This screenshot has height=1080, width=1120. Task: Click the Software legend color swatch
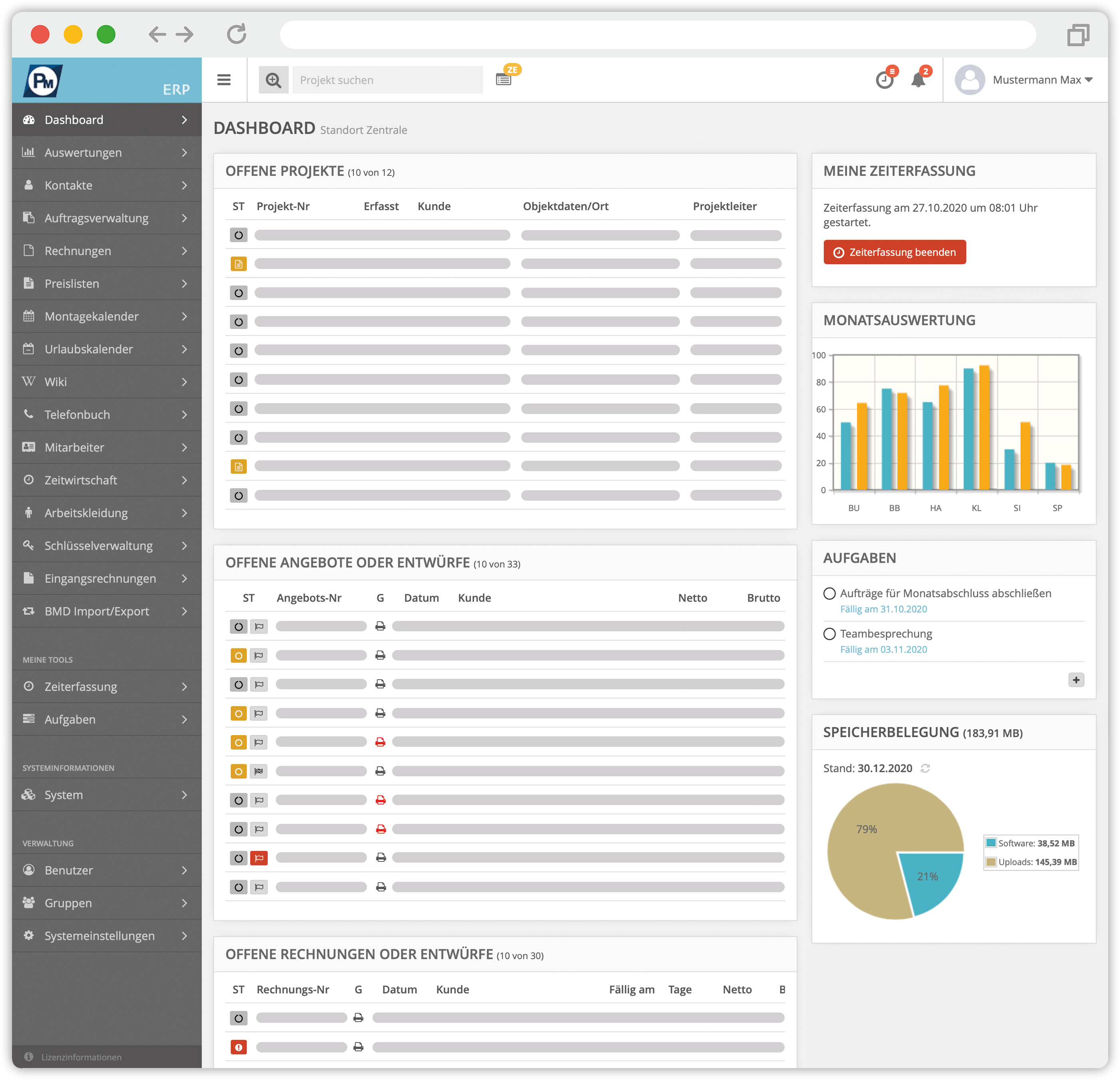click(x=991, y=843)
